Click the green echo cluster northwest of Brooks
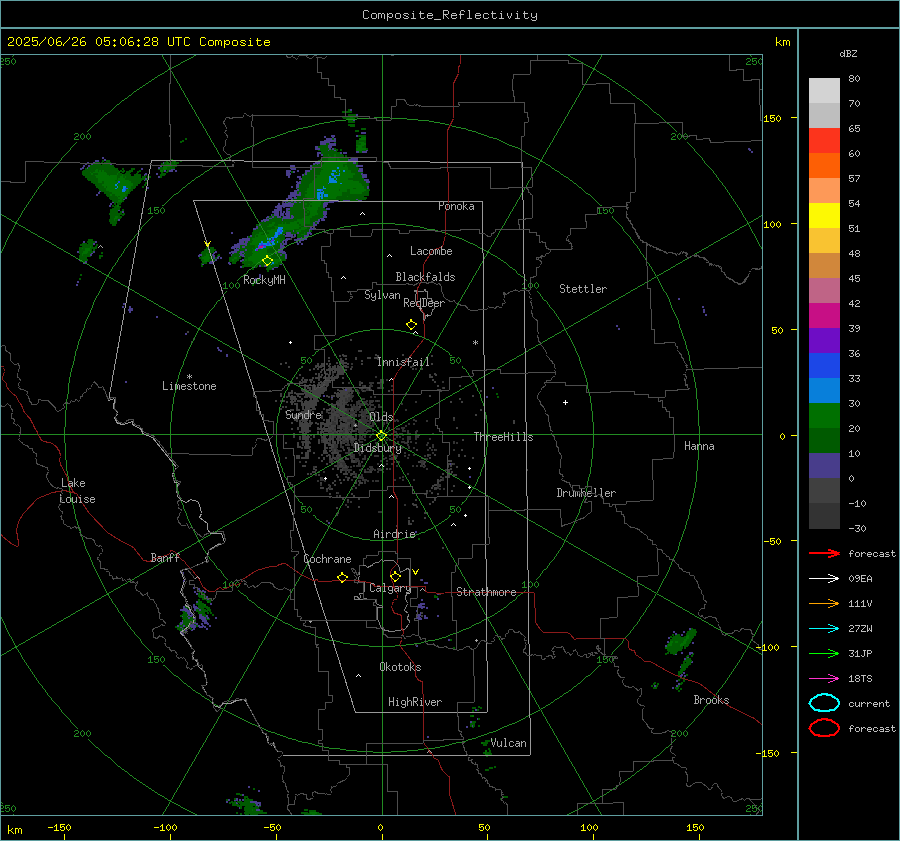 [681, 640]
